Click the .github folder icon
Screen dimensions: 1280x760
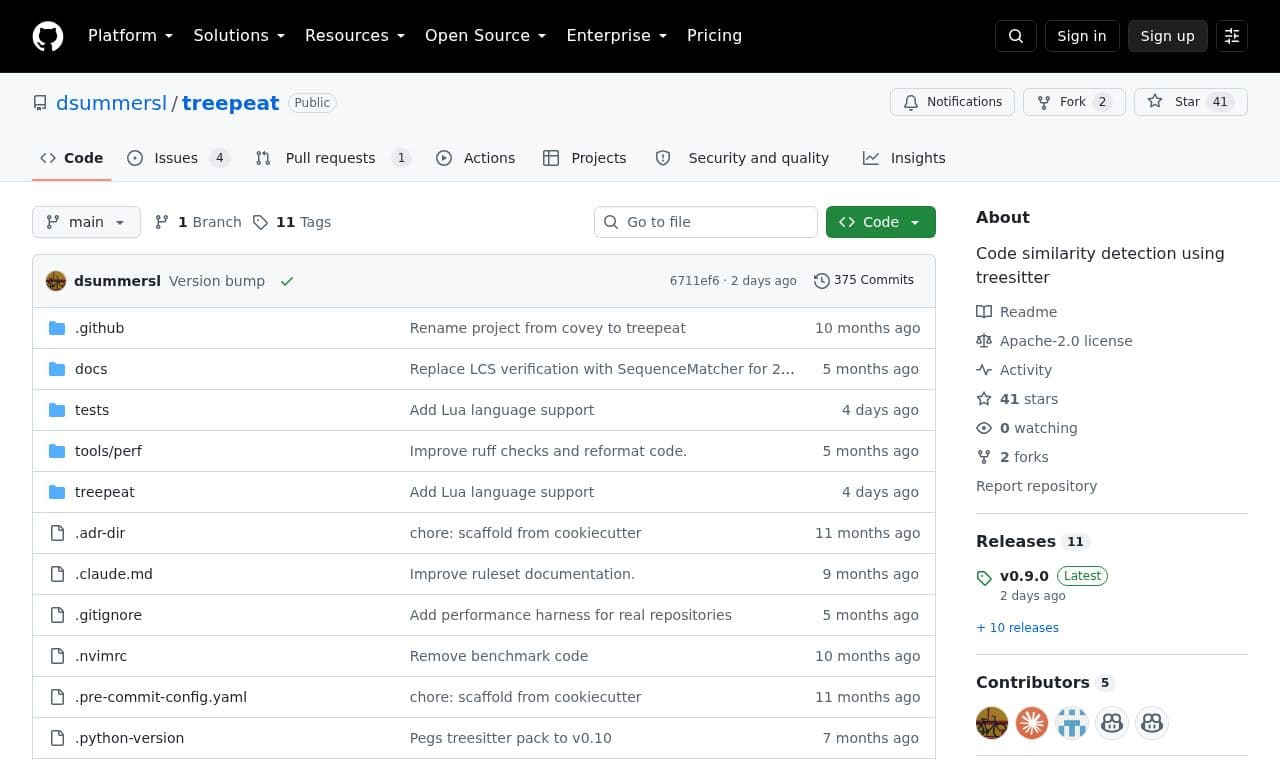[57, 328]
